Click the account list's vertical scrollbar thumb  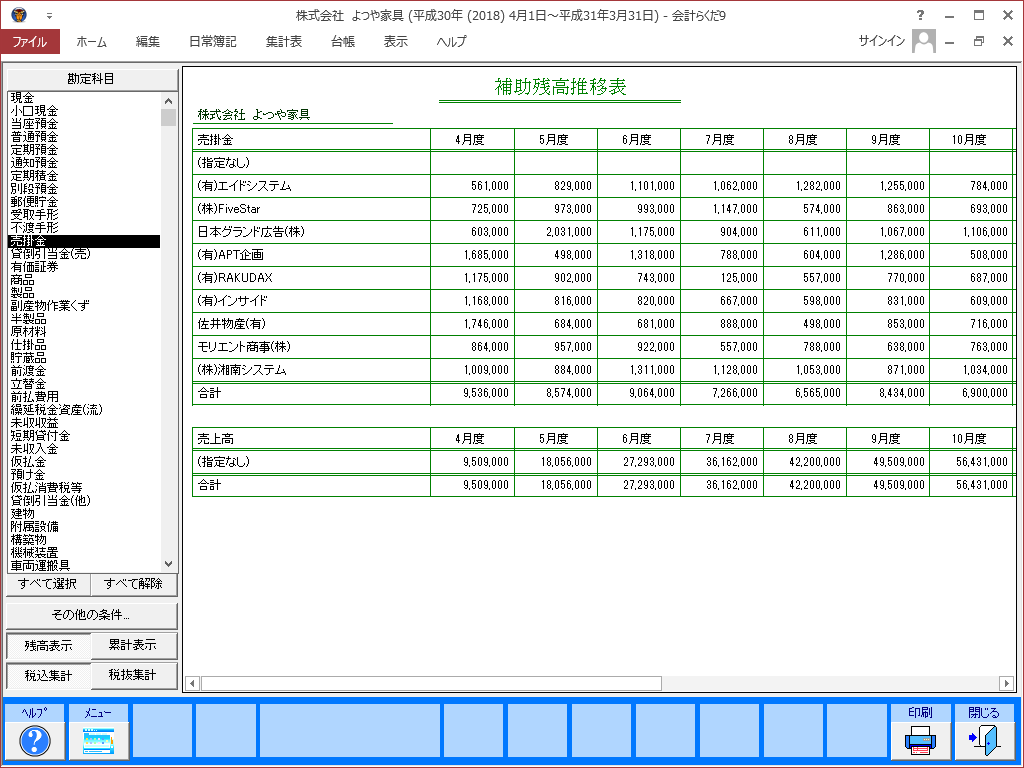click(x=168, y=118)
